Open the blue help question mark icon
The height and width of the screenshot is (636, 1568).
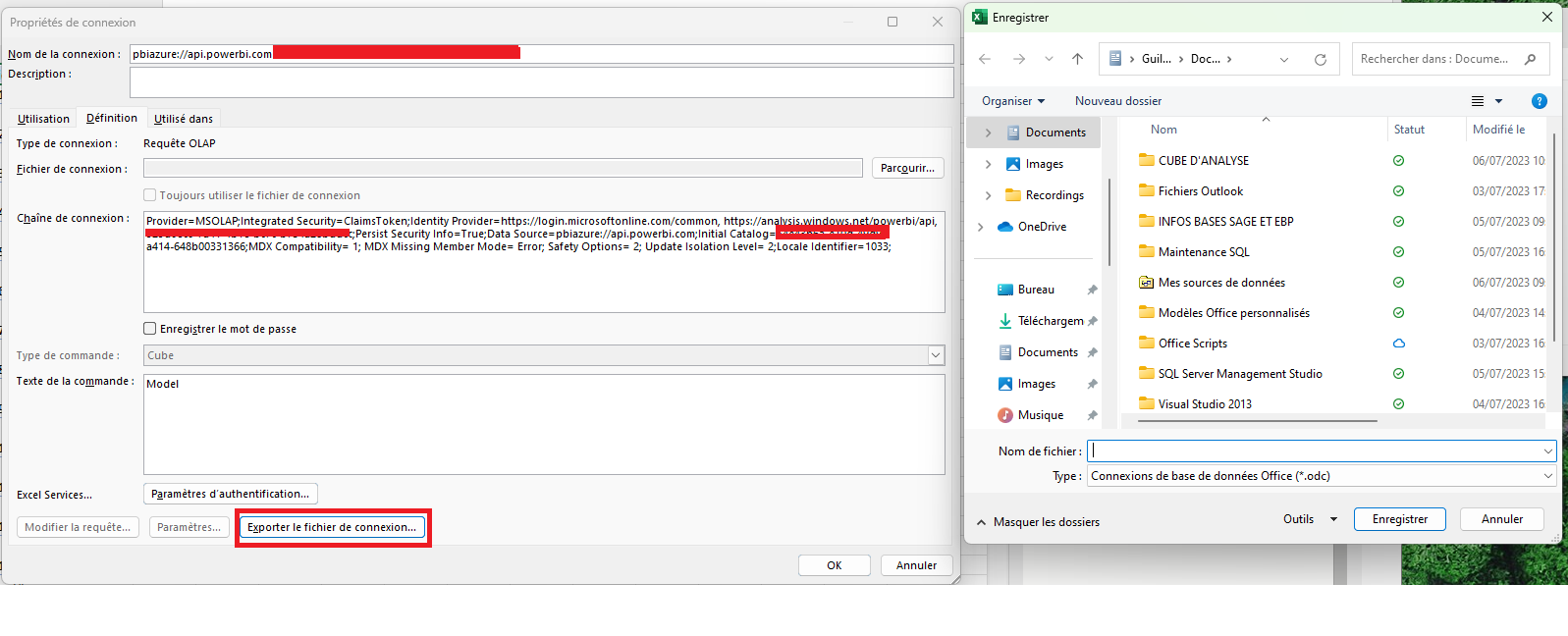1540,101
